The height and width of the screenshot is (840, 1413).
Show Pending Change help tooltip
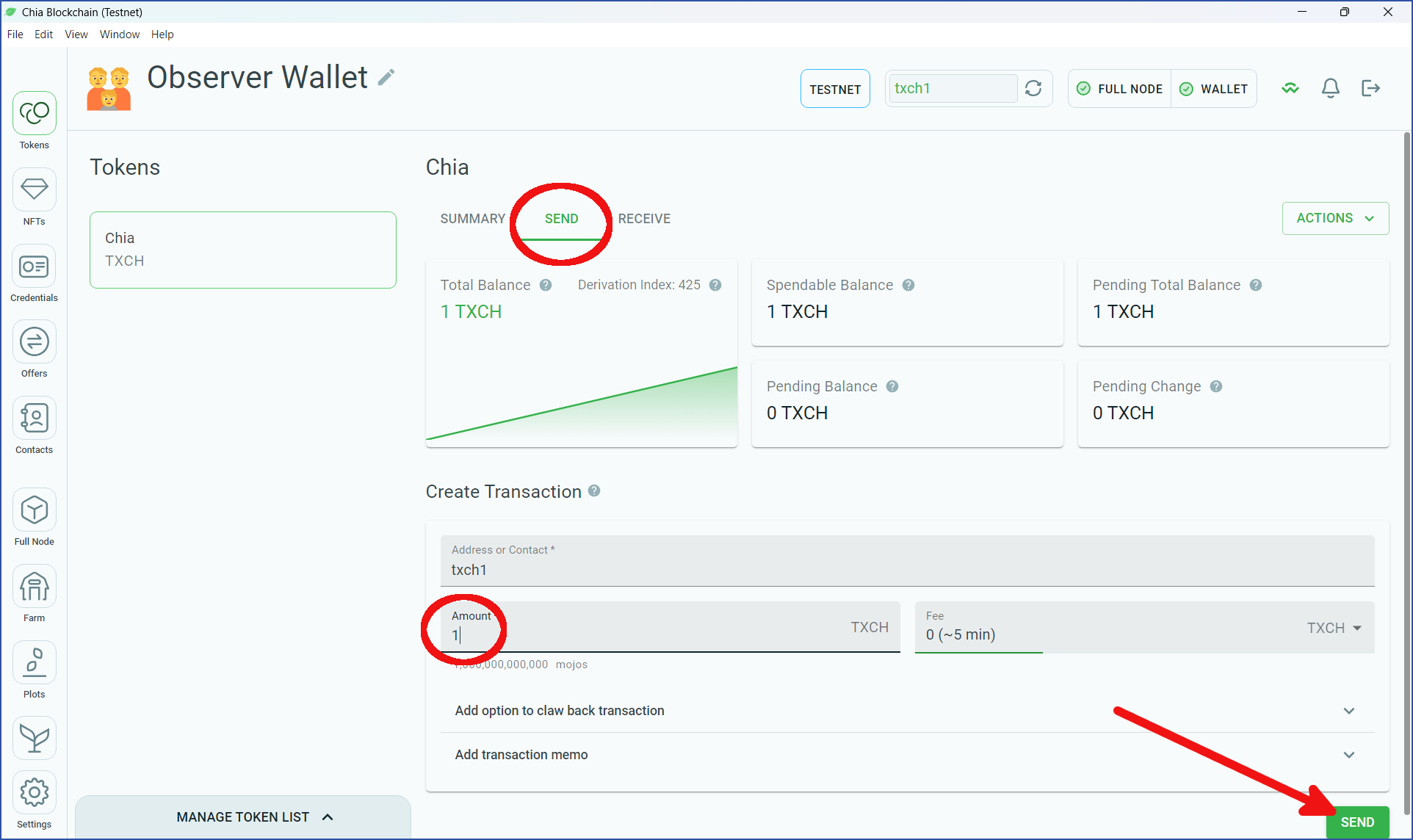[x=1216, y=386]
